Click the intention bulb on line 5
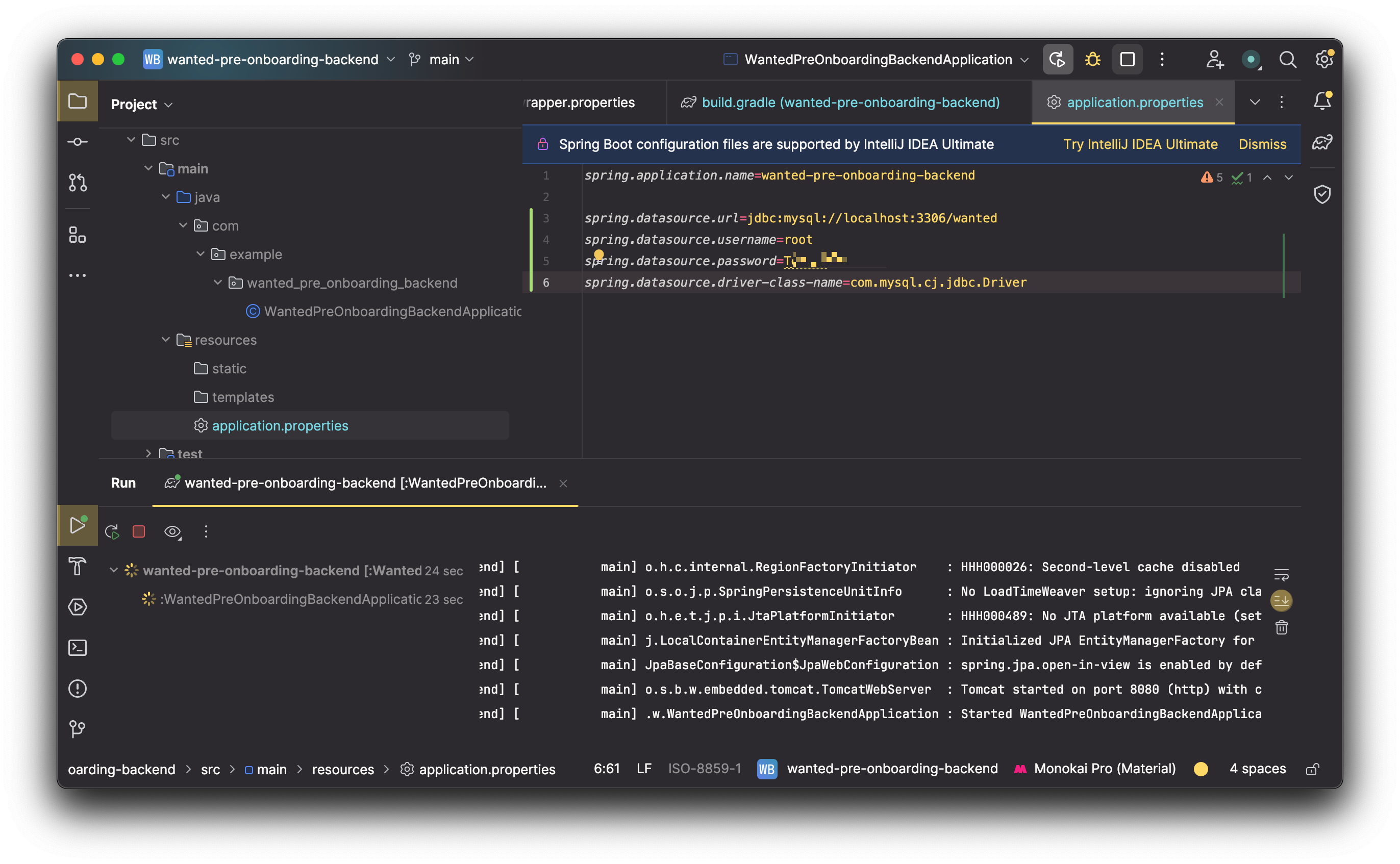 pos(598,255)
